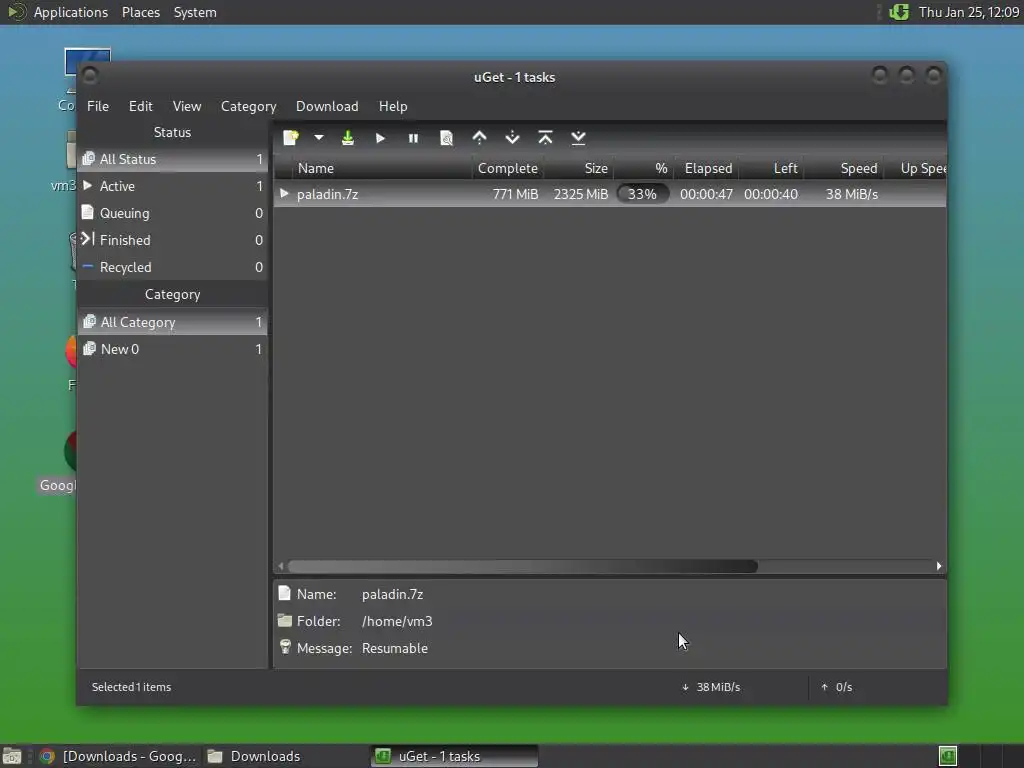Sort by the Speed column header
The width and height of the screenshot is (1024, 768).
click(844, 168)
